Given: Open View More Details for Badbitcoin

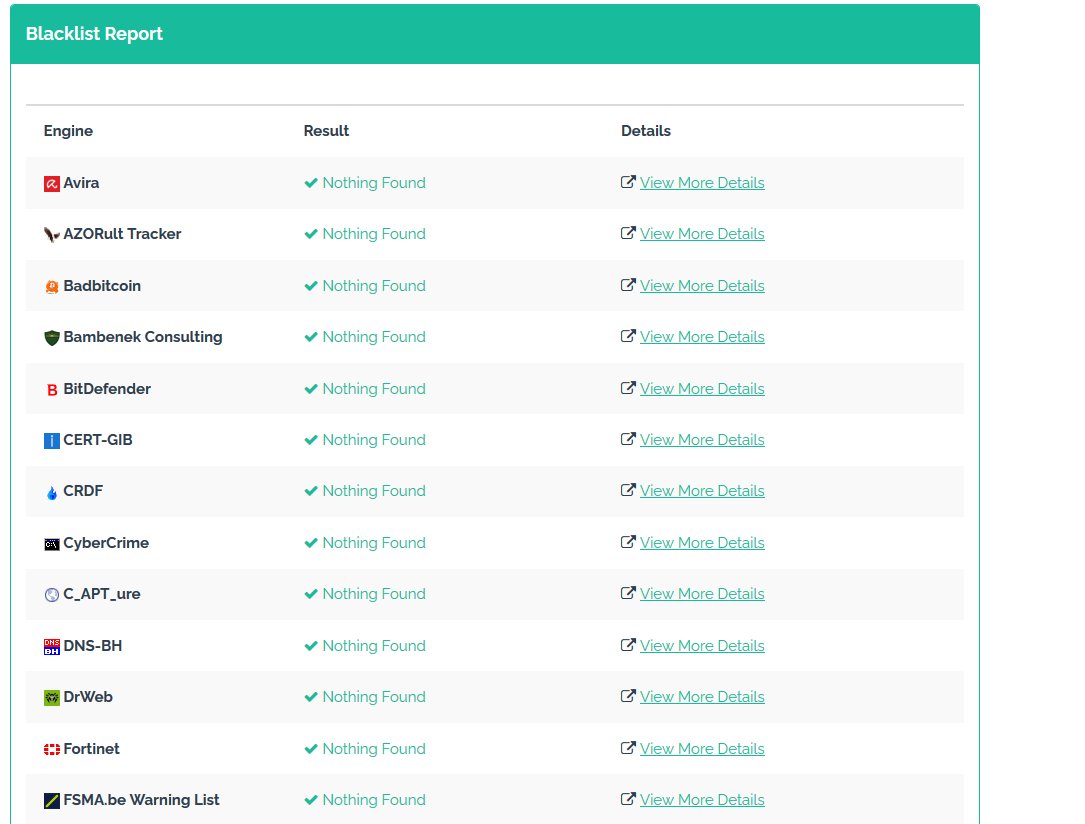Looking at the screenshot, I should click(x=702, y=286).
